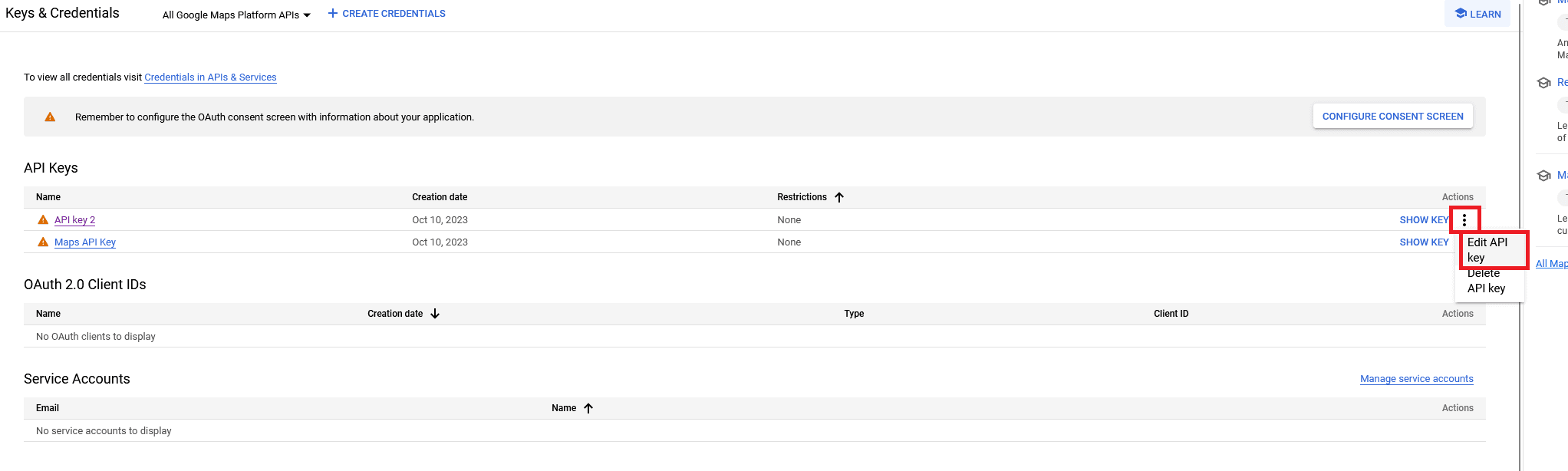Open the three-dot actions menu for API key 2
This screenshot has width=1568, height=471.
pos(1464,220)
